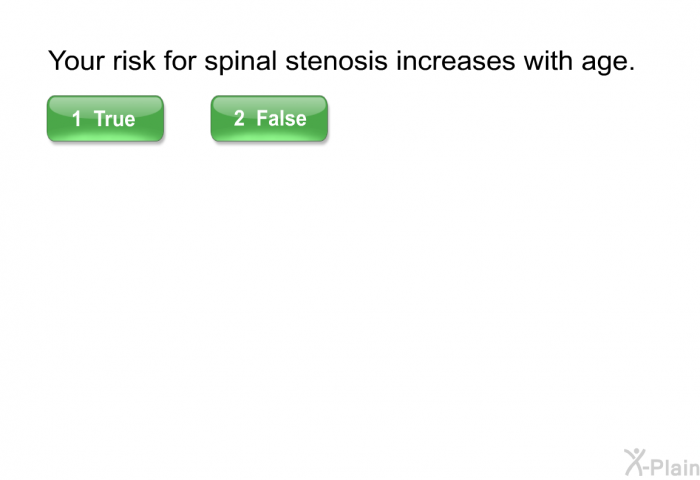Click the word "age" ending the statement
700x480 pixels.
tap(604, 63)
